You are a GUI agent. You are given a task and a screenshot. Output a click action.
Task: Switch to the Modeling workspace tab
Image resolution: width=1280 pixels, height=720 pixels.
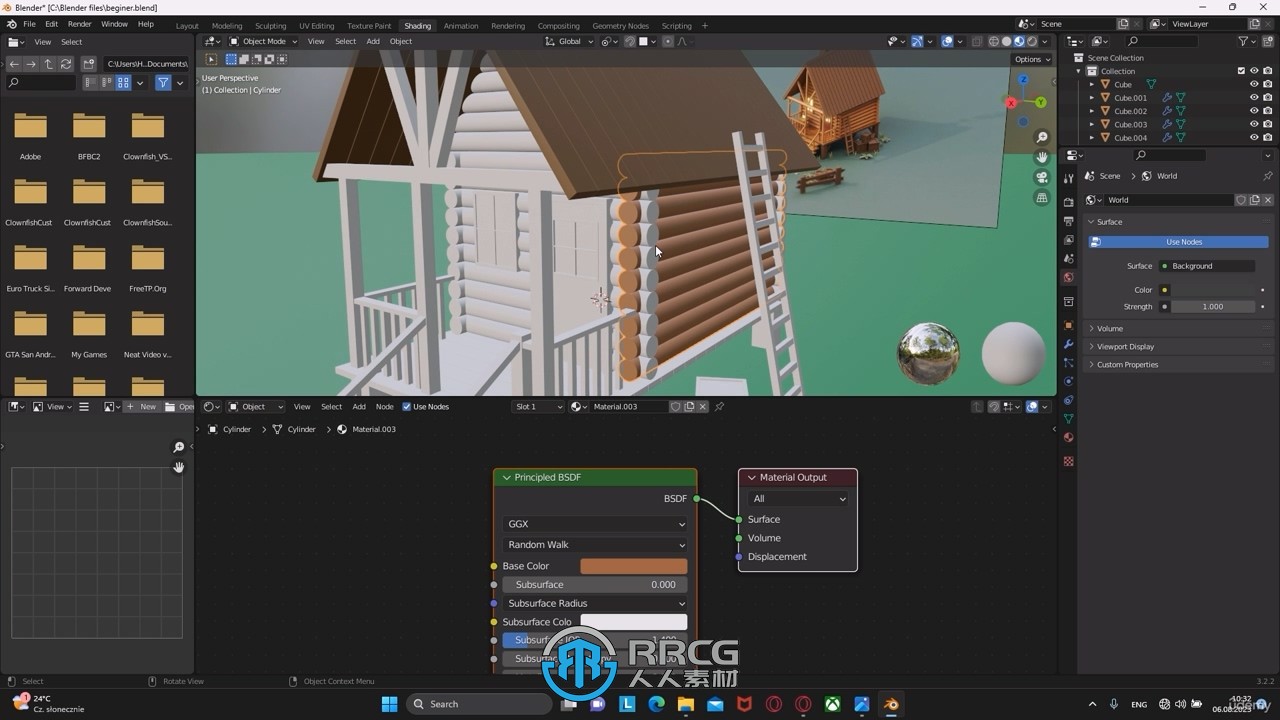pyautogui.click(x=227, y=26)
